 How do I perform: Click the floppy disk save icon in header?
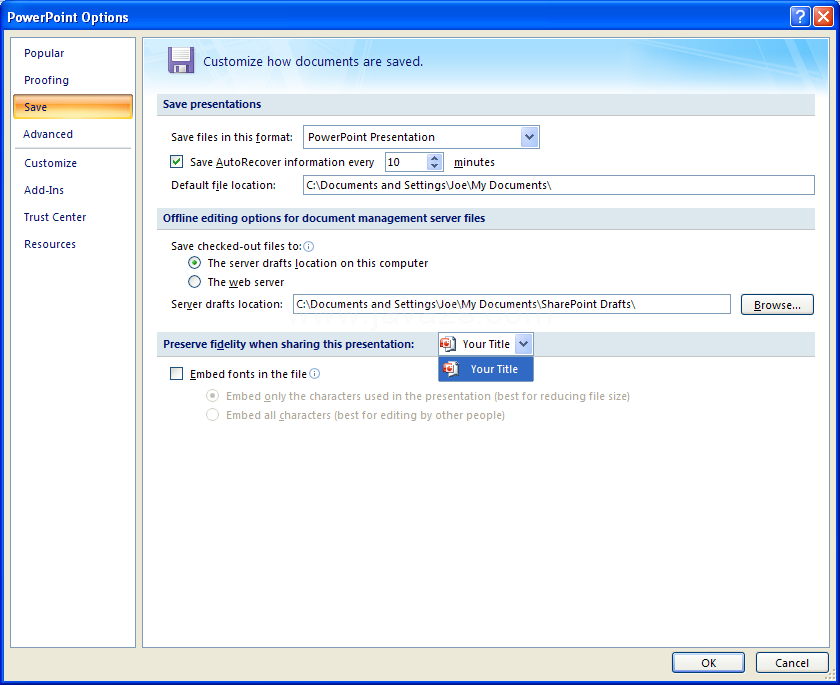coord(181,60)
